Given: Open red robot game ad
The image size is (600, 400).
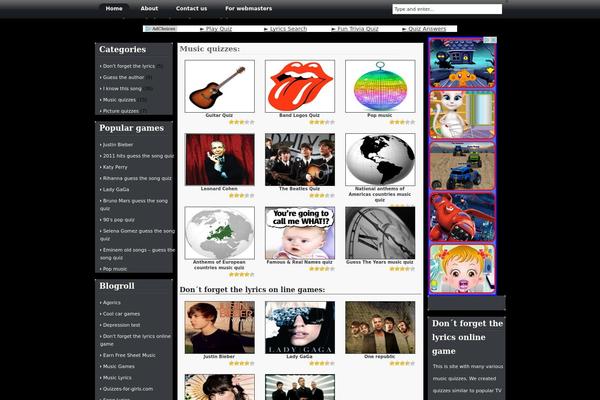Looking at the screenshot, I should [462, 217].
